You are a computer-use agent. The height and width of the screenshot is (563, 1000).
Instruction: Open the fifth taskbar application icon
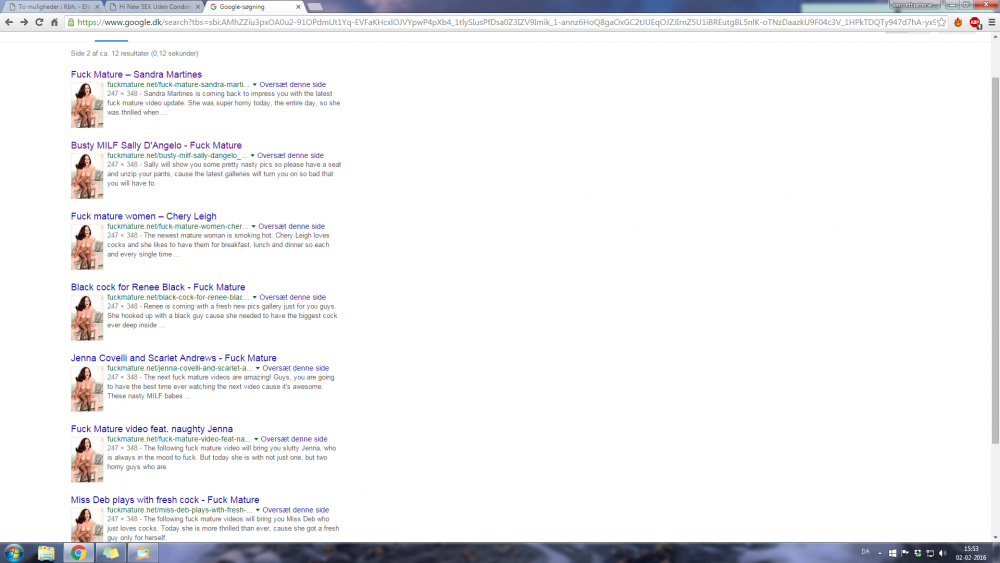click(x=143, y=553)
